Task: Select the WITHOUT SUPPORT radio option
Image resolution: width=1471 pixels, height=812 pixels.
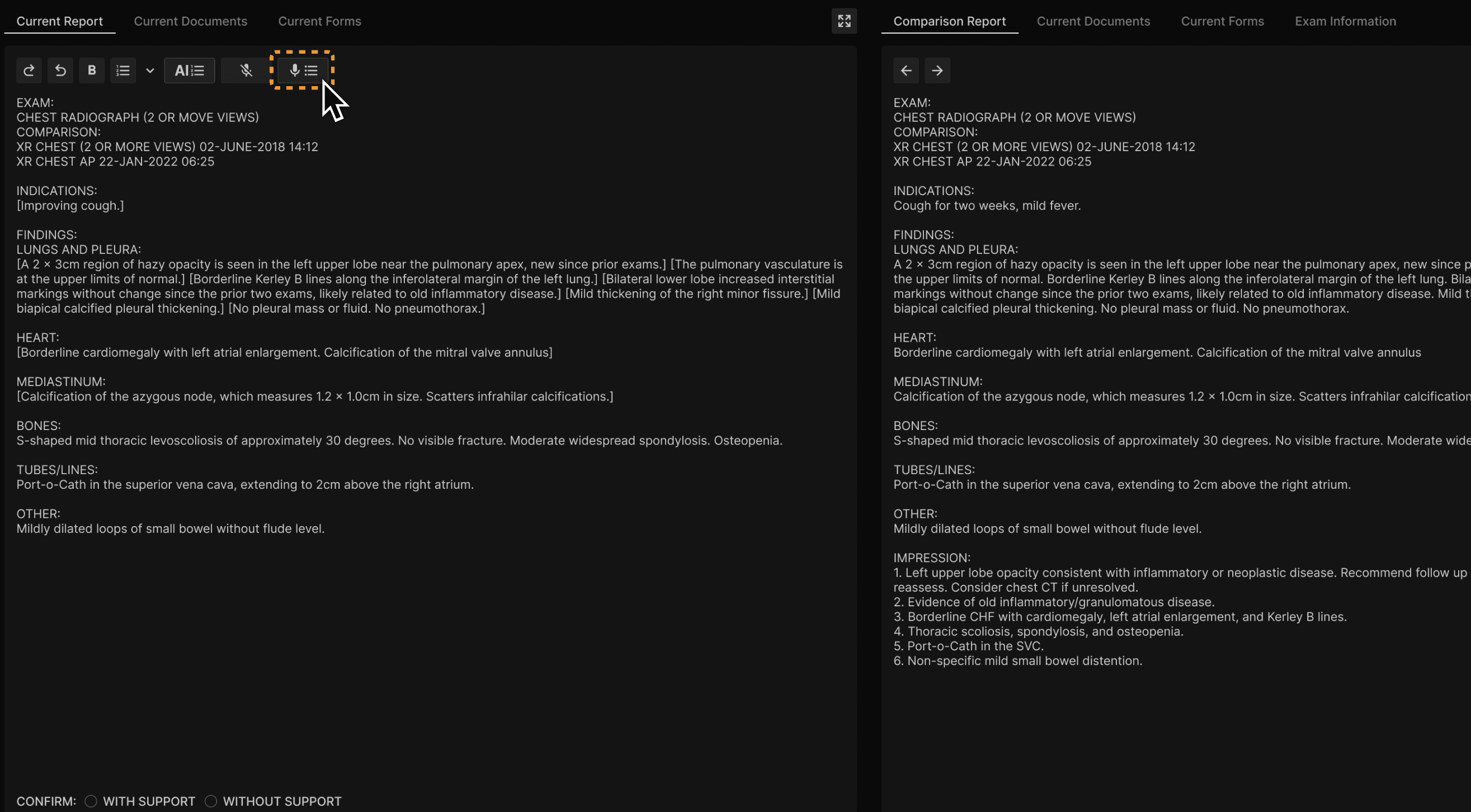Action: point(211,801)
